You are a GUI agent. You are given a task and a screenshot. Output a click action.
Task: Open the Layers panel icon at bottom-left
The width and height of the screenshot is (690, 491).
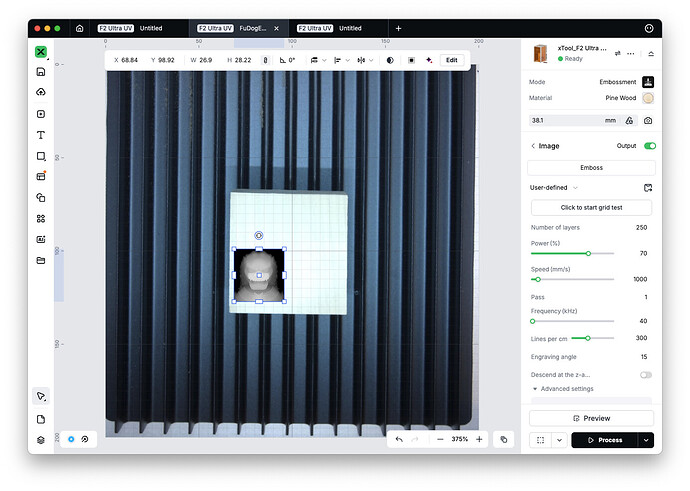pos(41,439)
